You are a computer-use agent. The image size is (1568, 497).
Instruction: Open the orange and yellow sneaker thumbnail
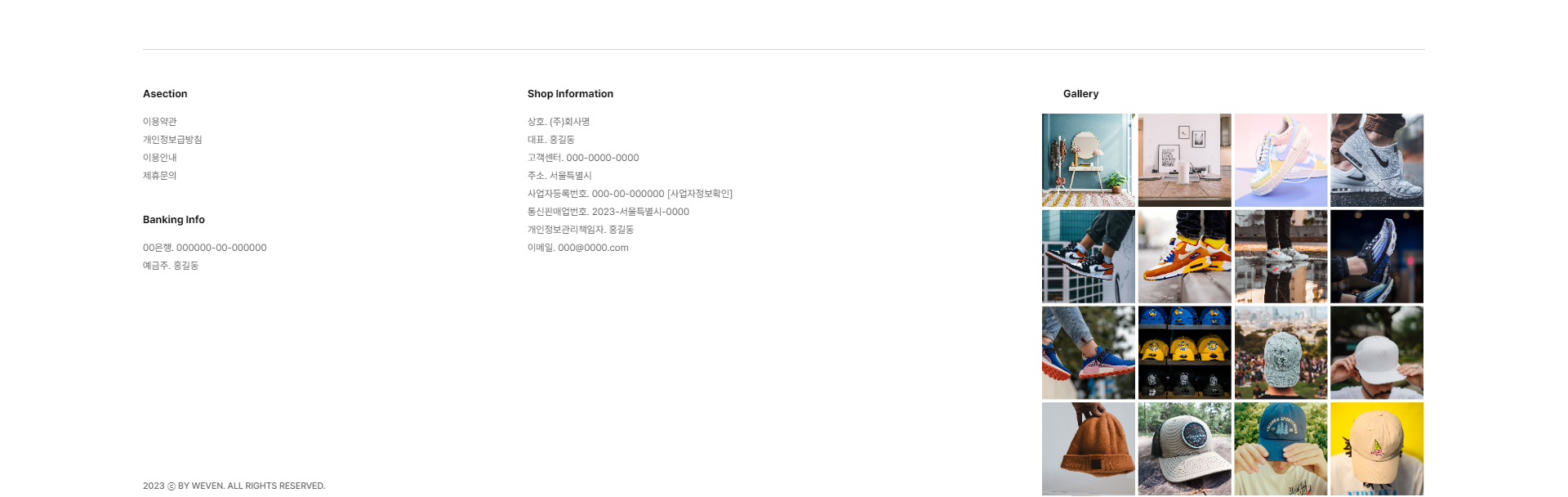pyautogui.click(x=1185, y=257)
